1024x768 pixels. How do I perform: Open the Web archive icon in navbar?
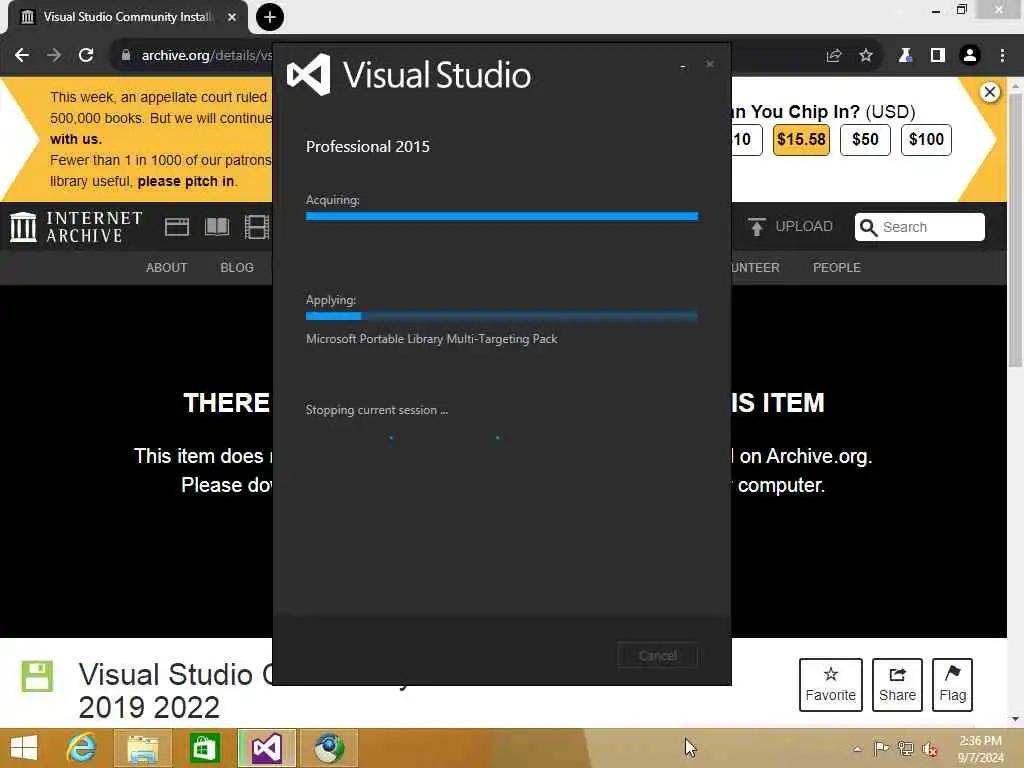[x=176, y=227]
